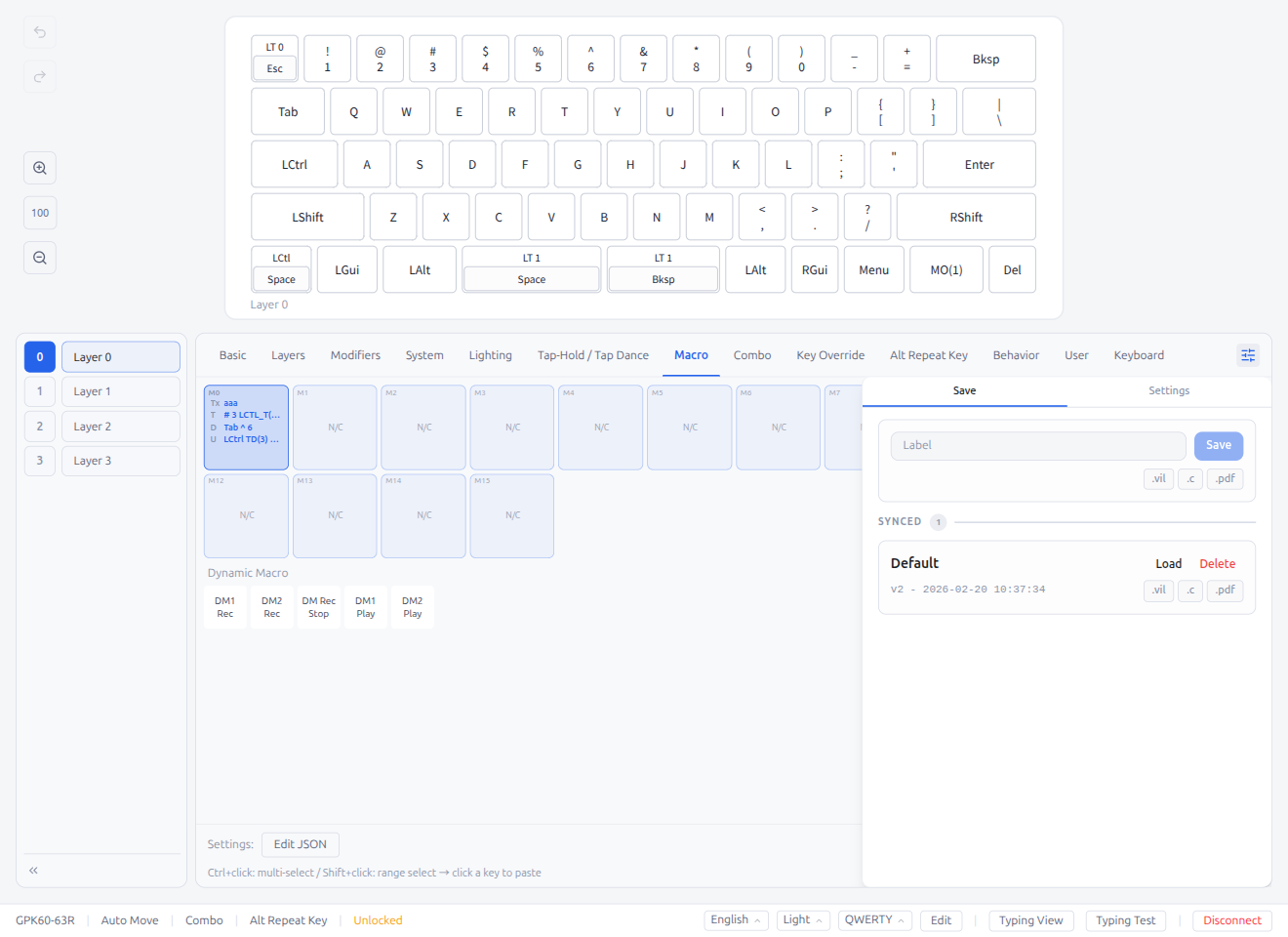
Task: Click the Enter key on keyboard
Action: point(980,164)
